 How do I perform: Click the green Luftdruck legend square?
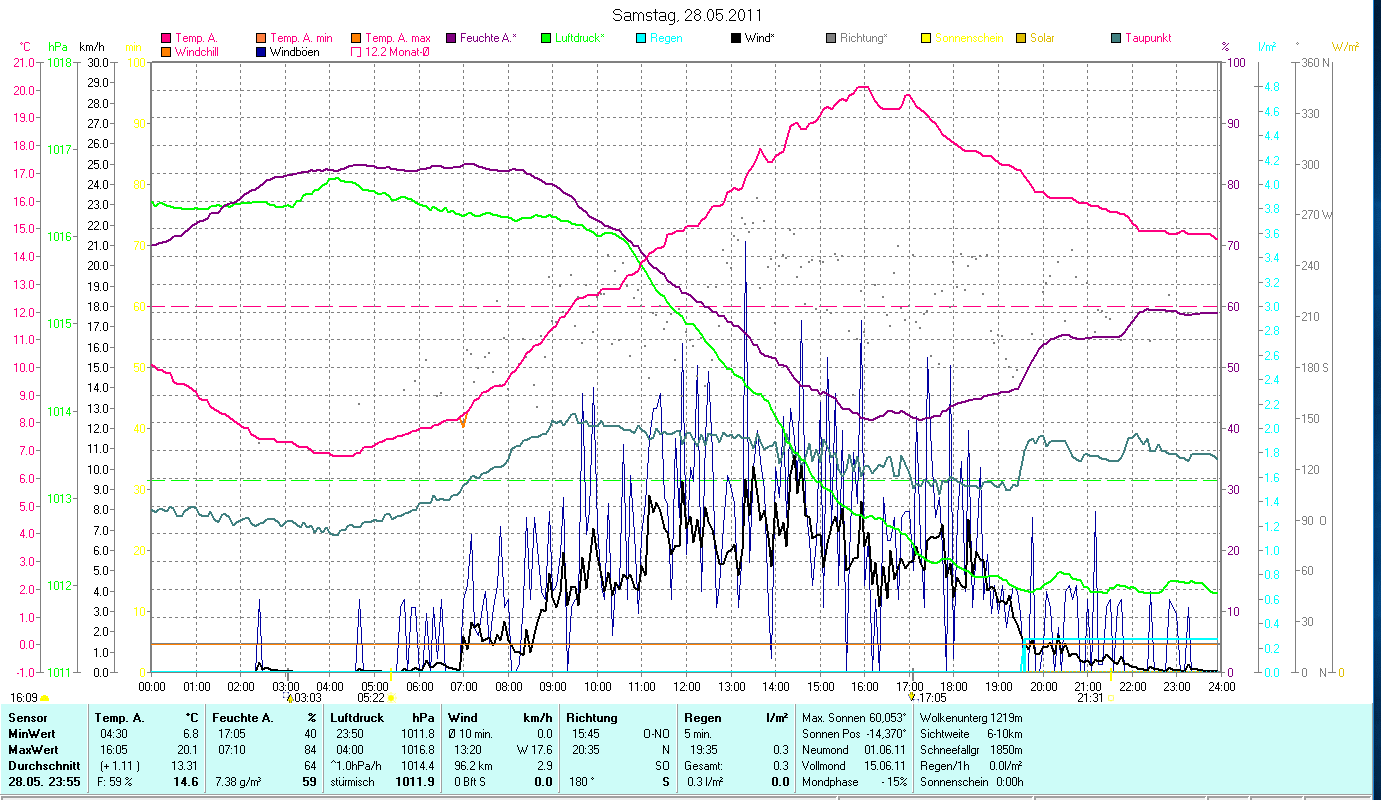pyautogui.click(x=546, y=38)
